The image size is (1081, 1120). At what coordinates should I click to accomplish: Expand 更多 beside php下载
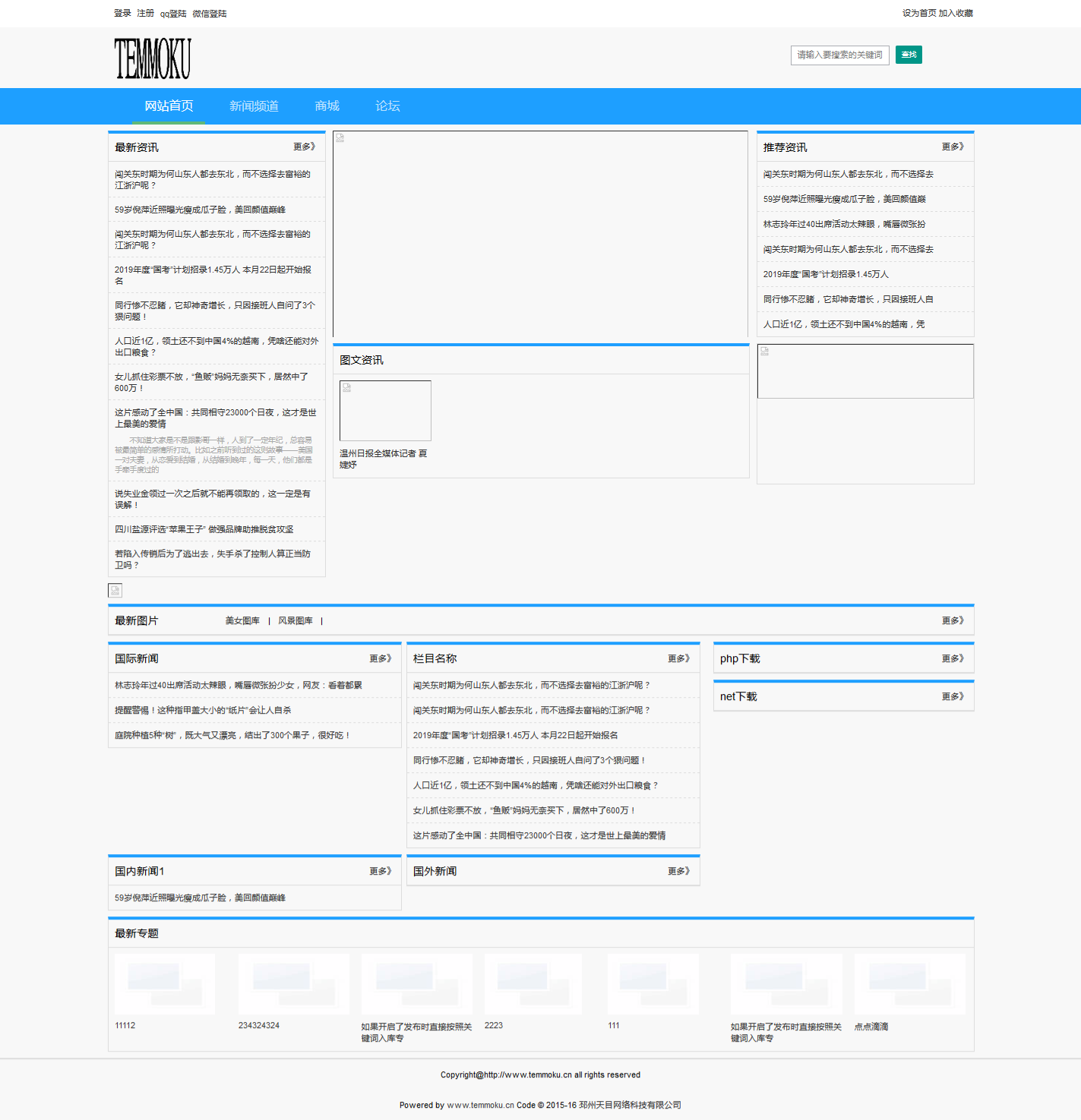click(x=952, y=658)
